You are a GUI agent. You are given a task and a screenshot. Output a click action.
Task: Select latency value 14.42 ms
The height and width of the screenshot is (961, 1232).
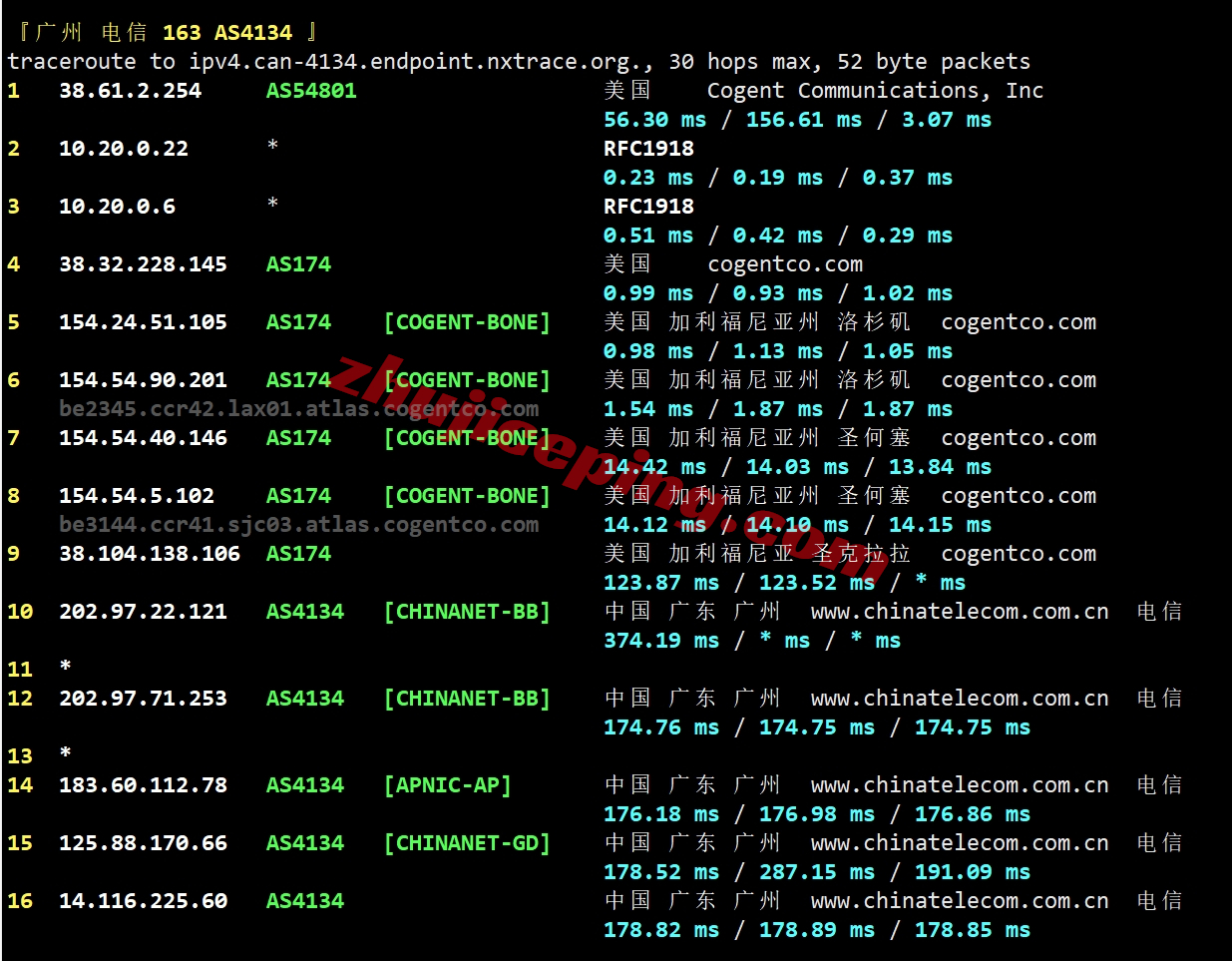coord(654,467)
